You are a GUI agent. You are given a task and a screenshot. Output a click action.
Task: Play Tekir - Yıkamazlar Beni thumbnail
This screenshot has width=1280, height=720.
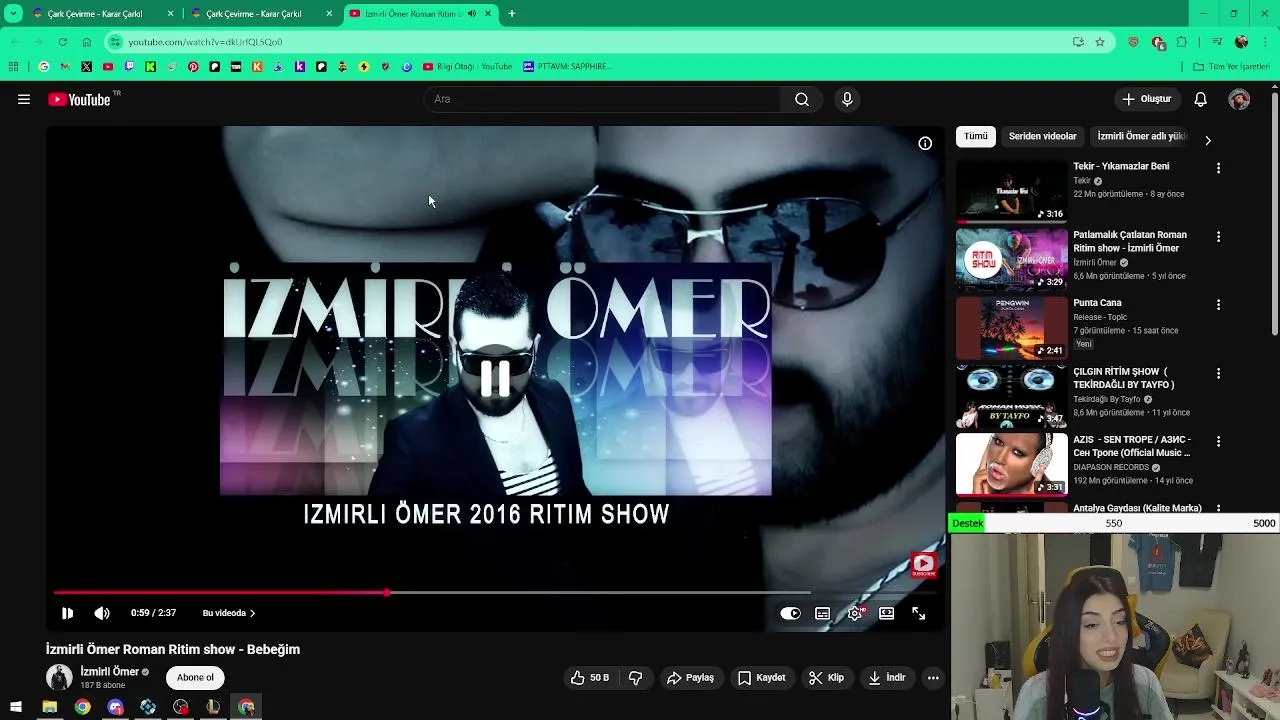[x=1012, y=191]
